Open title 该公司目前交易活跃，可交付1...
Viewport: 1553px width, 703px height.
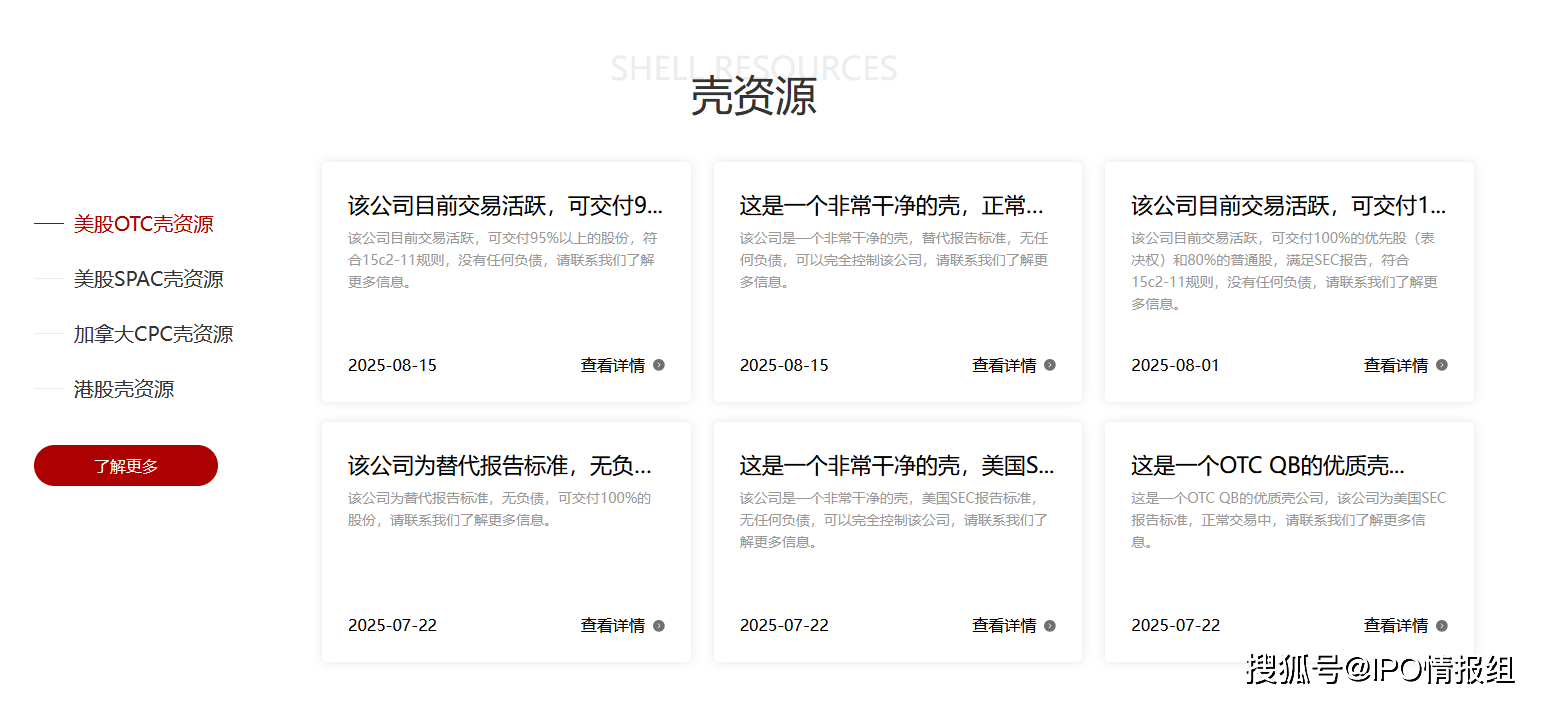[x=1288, y=206]
